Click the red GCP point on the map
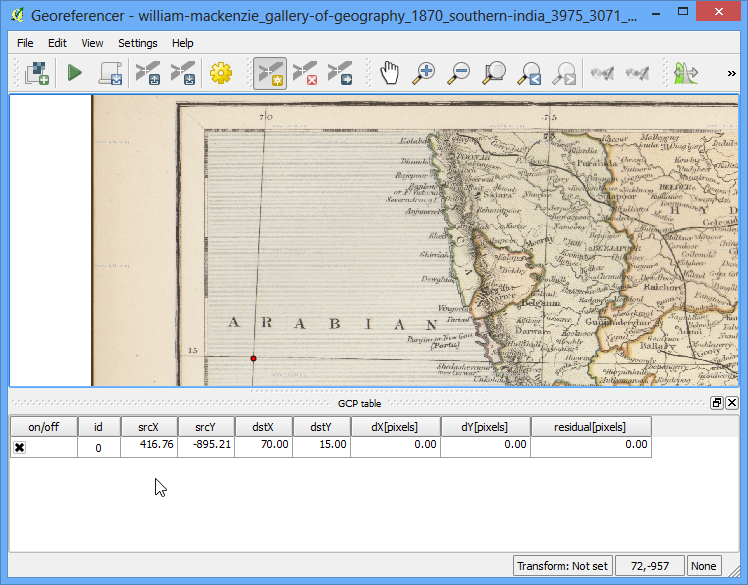This screenshot has width=748, height=585. 253,358
